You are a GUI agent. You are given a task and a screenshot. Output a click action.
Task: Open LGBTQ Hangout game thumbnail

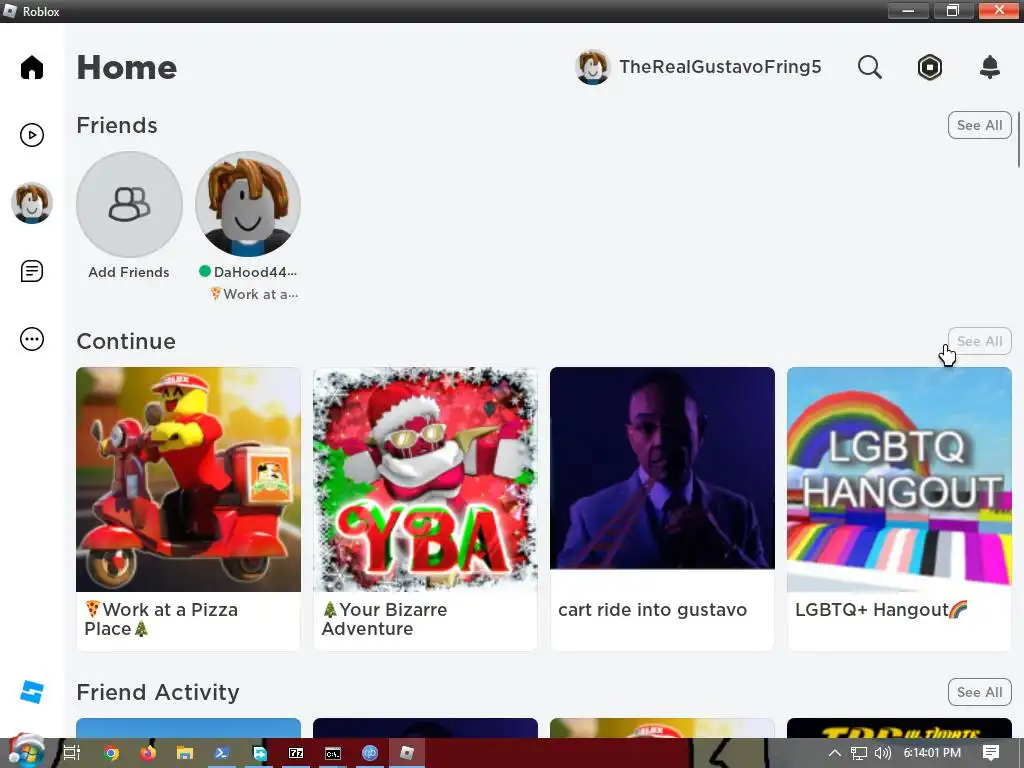899,479
